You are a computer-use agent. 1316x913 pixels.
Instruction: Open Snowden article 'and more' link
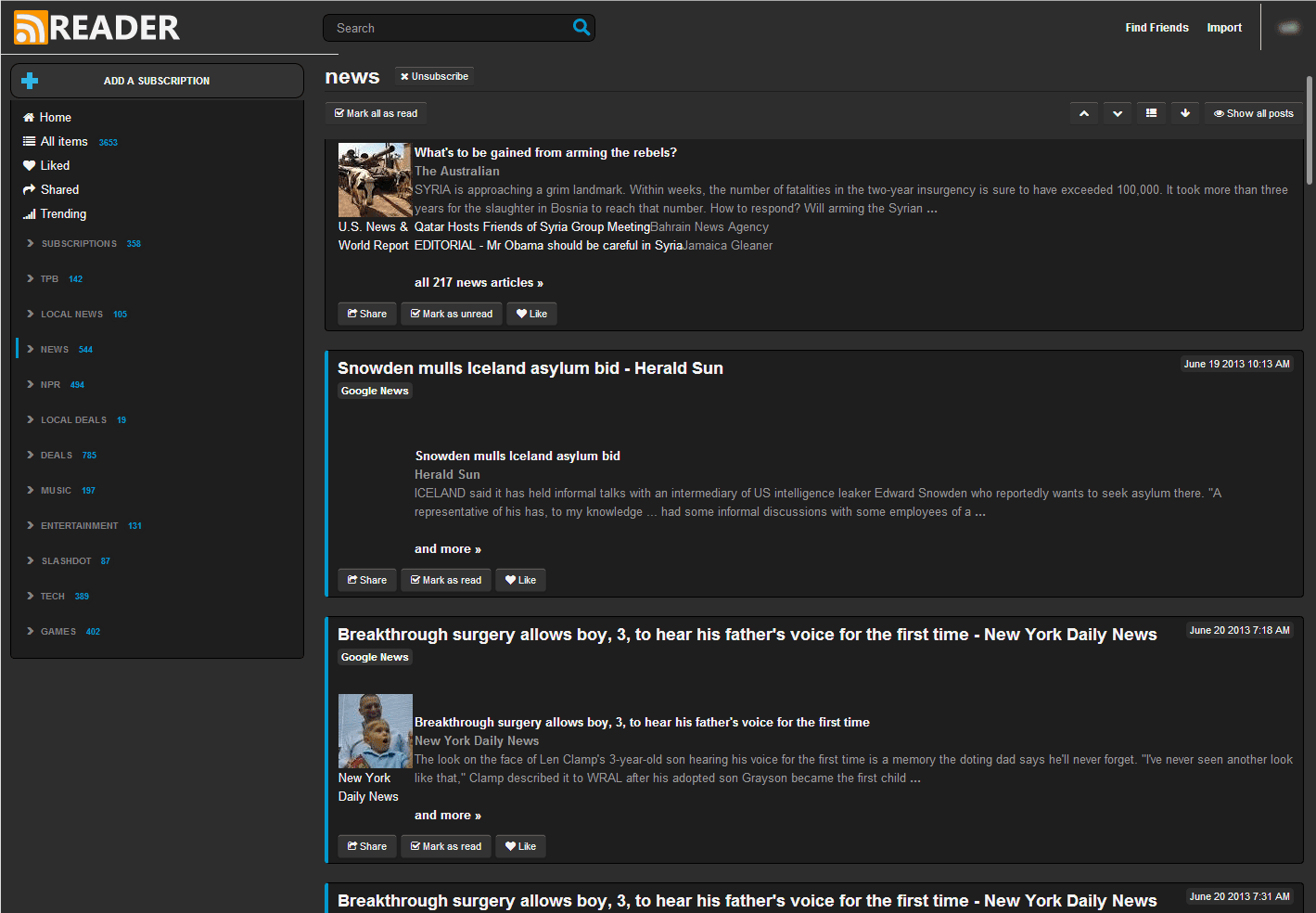pyautogui.click(x=448, y=548)
